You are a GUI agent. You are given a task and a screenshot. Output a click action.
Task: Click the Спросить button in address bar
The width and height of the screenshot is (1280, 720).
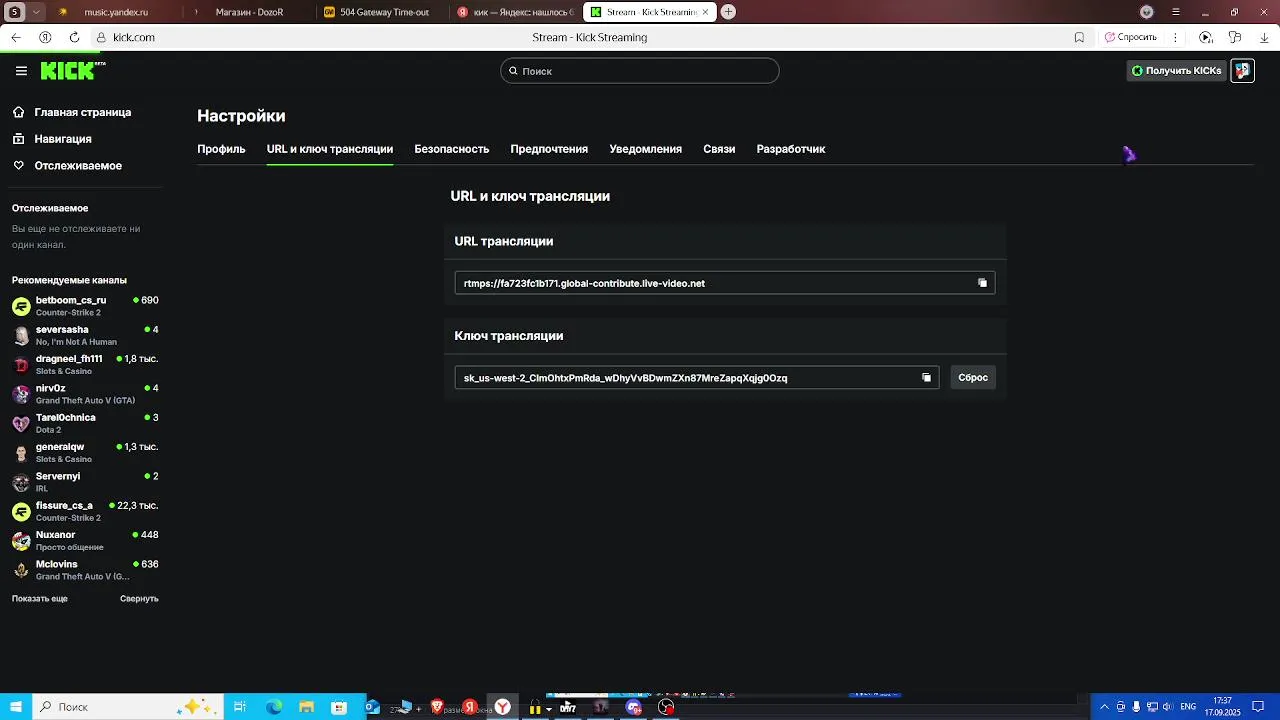[x=1130, y=37]
